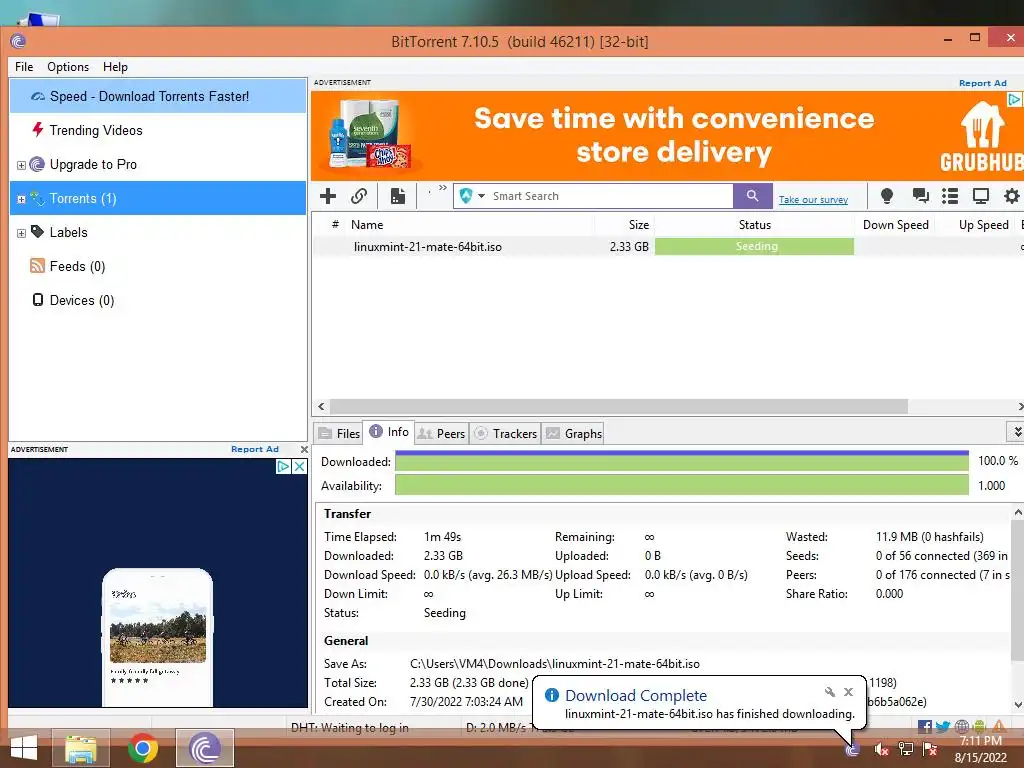Sort by # column header

[x=335, y=225]
